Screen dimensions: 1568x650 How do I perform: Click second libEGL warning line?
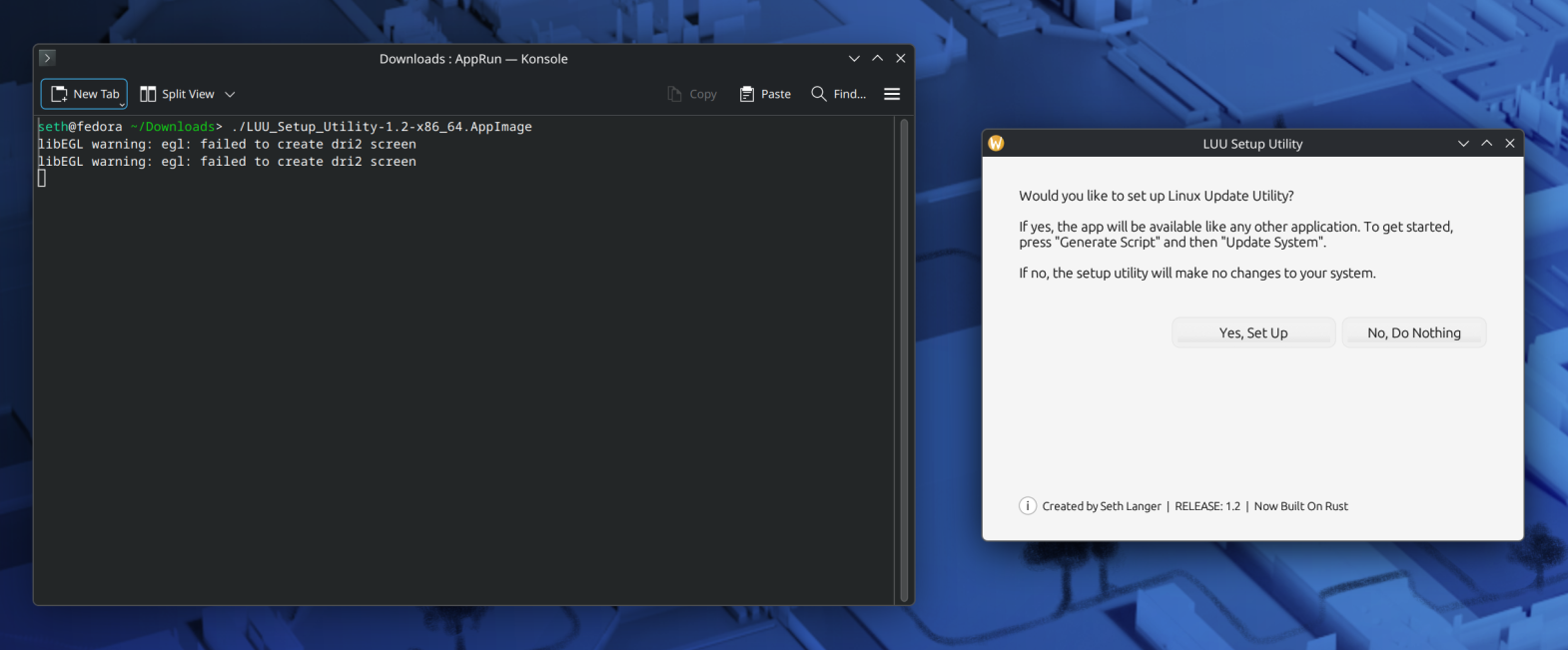point(227,161)
